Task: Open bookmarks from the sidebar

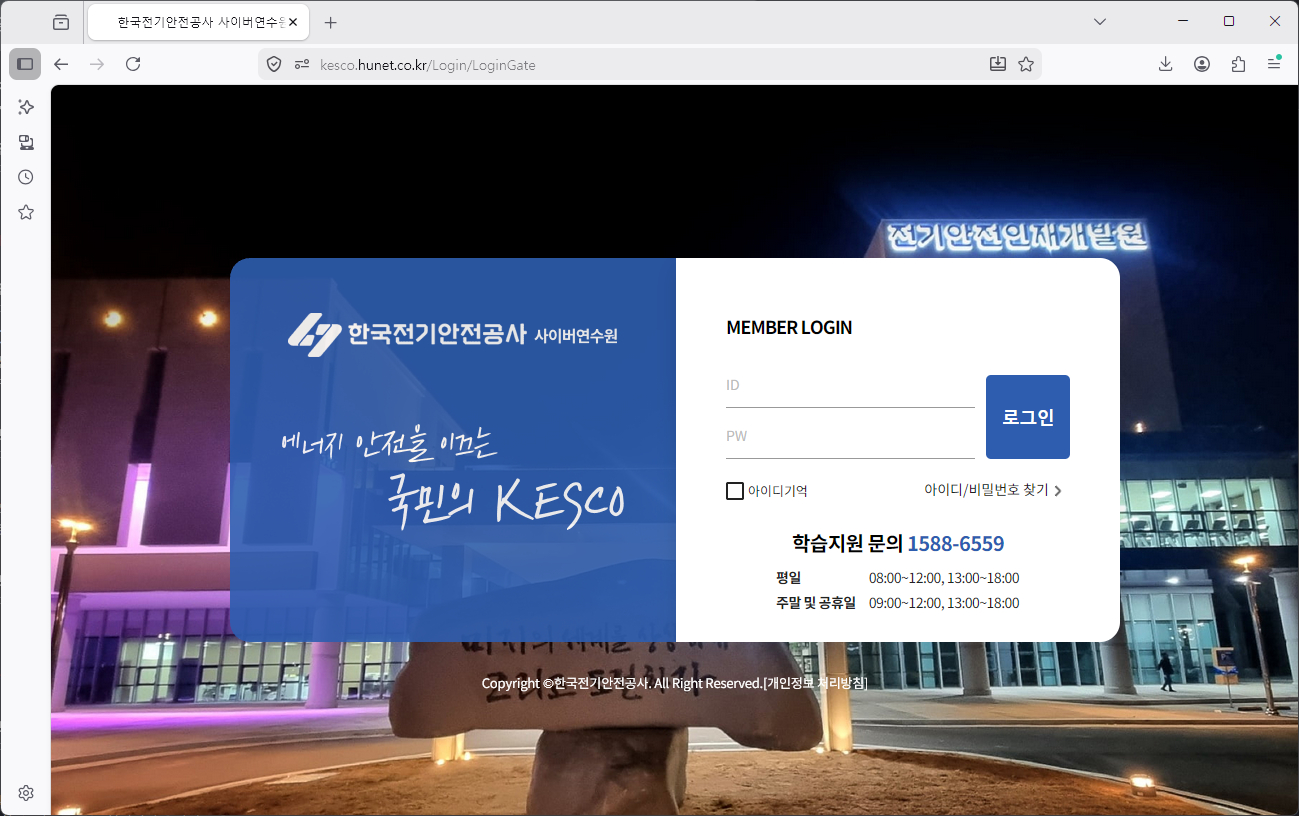Action: tap(26, 212)
